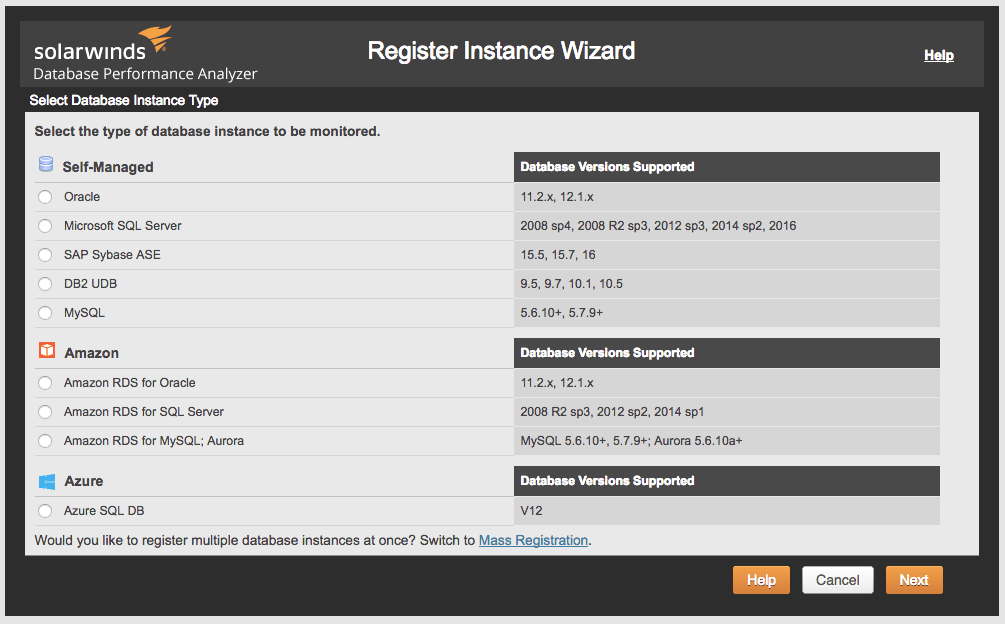Click Amazon RDS for Oracle versions '11.2.x, 12.1.x'
Screen dimensions: 1005x624
[557, 382]
